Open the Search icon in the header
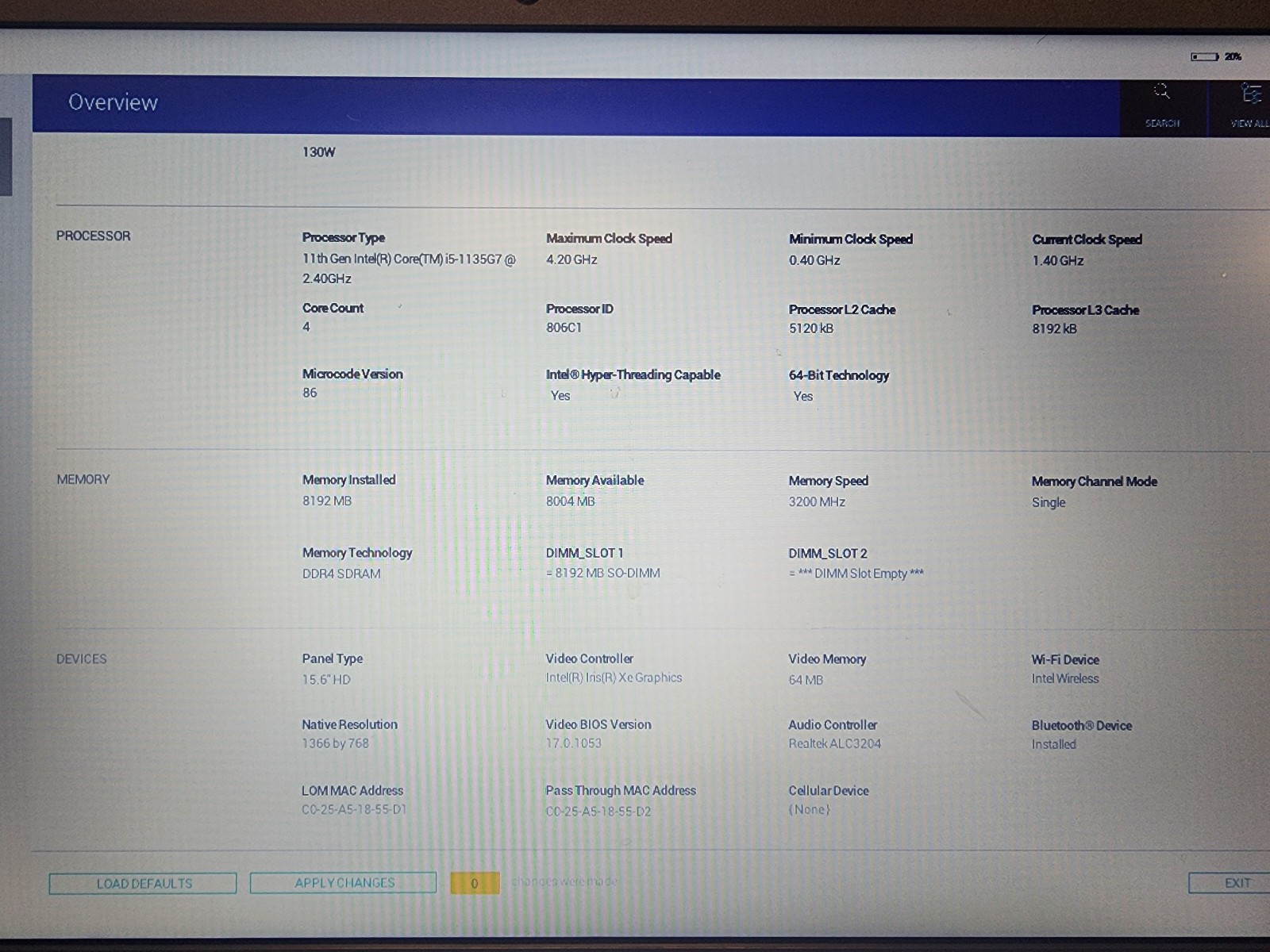 (x=1162, y=106)
